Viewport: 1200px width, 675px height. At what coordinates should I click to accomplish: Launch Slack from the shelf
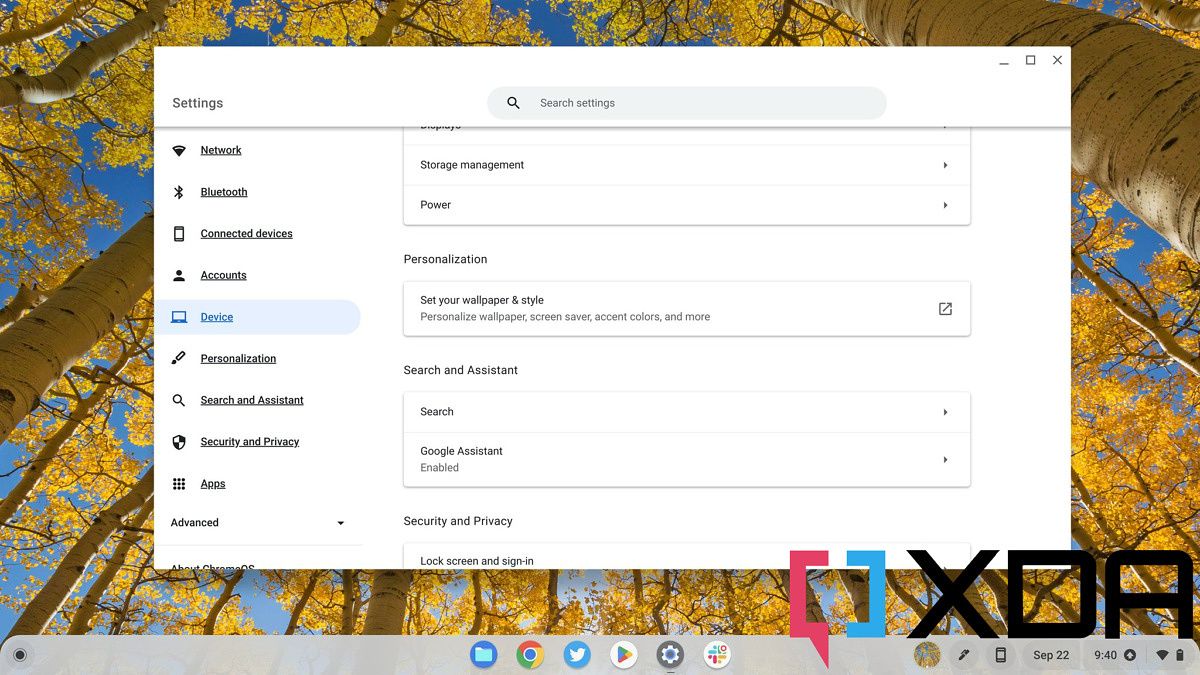[716, 655]
